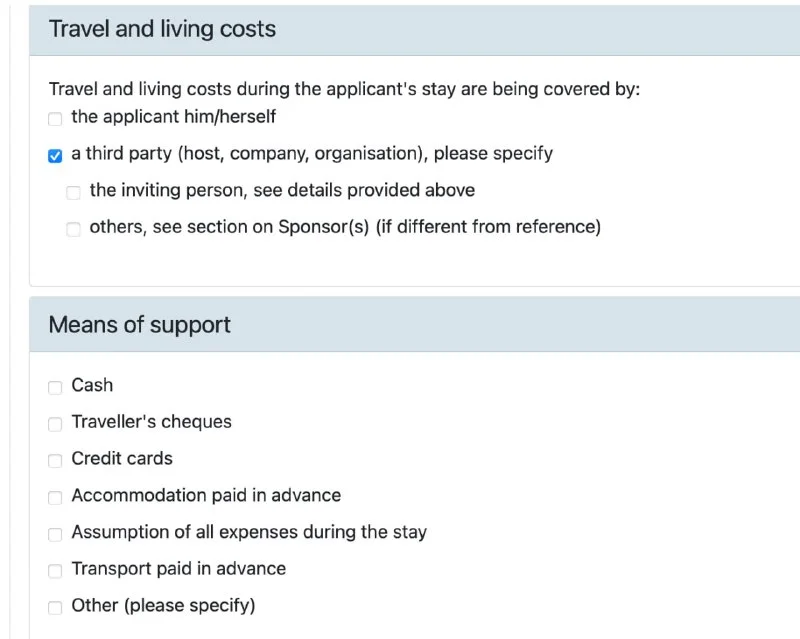
Task: Tick 'the inviting person' checkbox
Action: coord(73,192)
